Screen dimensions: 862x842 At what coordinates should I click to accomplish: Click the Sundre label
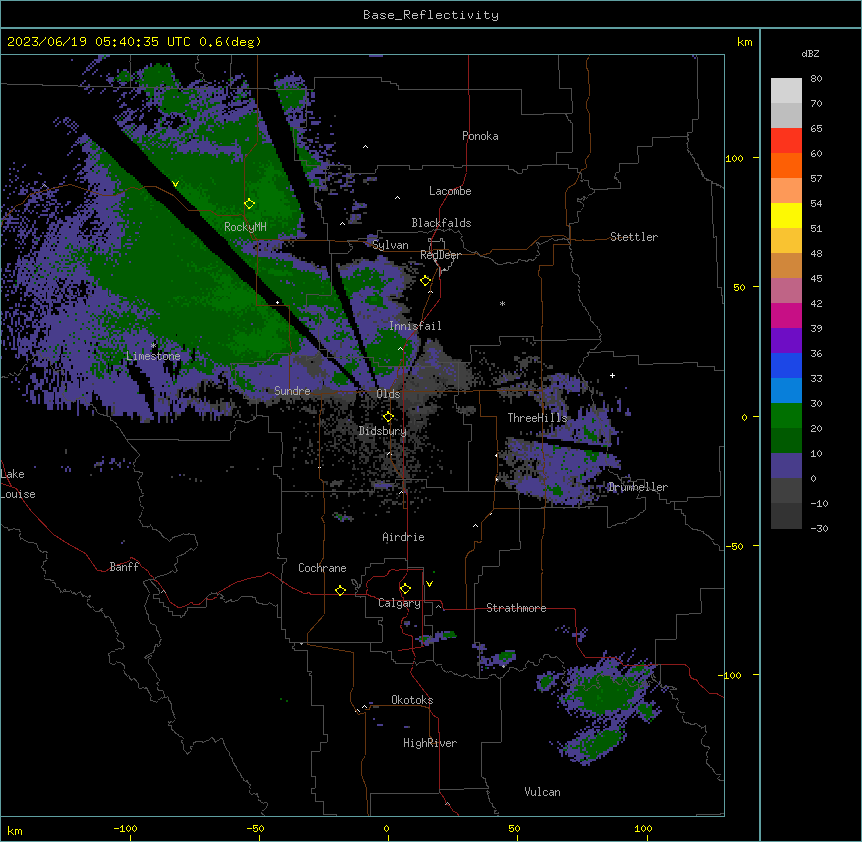[292, 391]
